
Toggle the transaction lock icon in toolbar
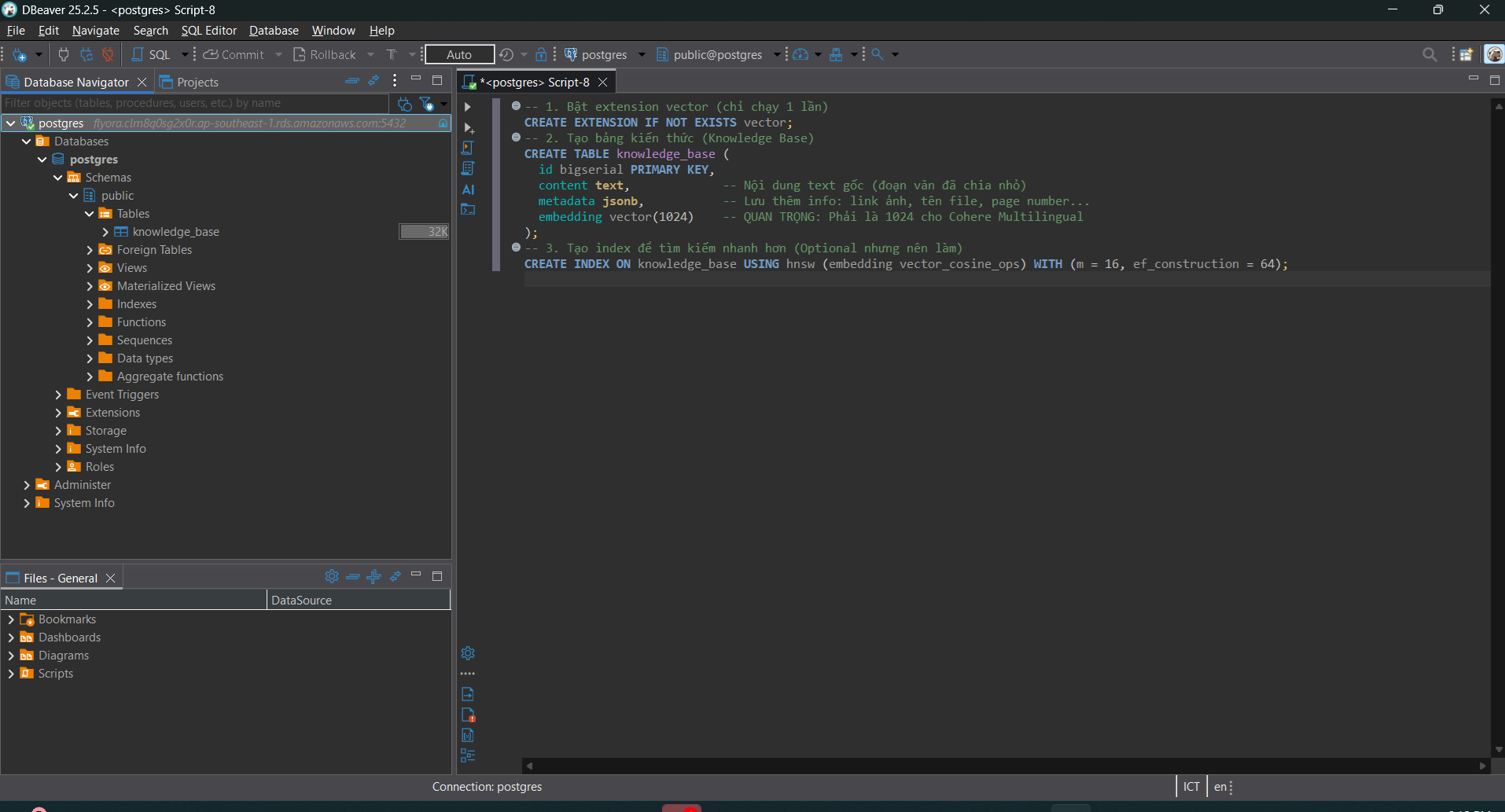pos(541,54)
